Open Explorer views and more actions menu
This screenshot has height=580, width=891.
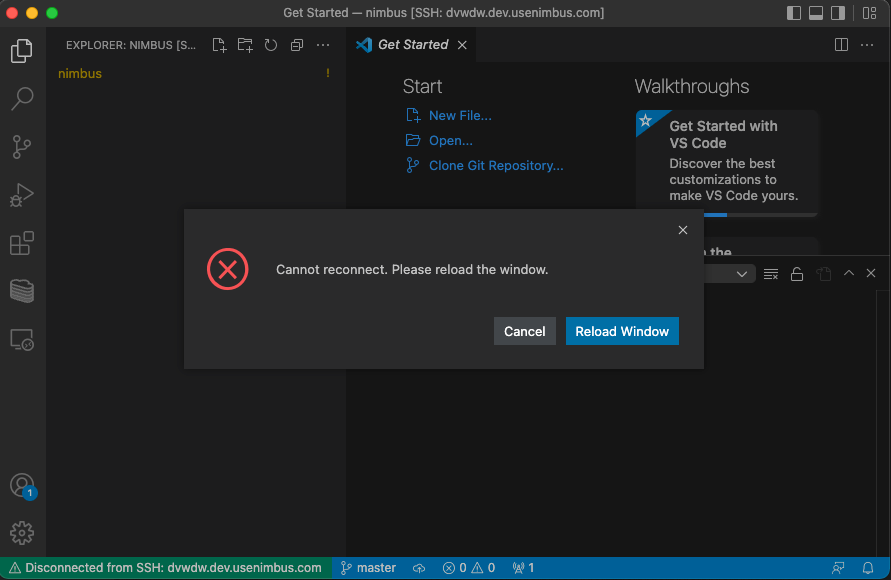(x=323, y=45)
